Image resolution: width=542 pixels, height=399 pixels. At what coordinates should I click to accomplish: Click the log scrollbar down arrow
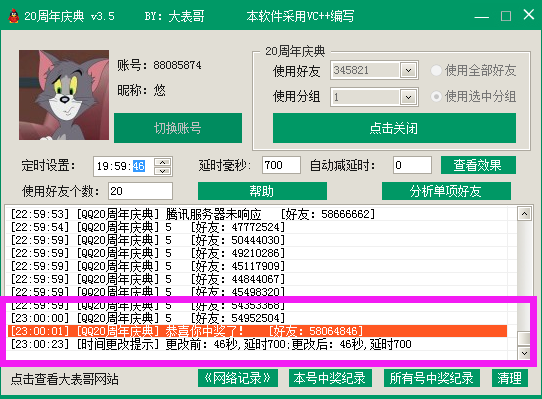pyautogui.click(x=524, y=353)
